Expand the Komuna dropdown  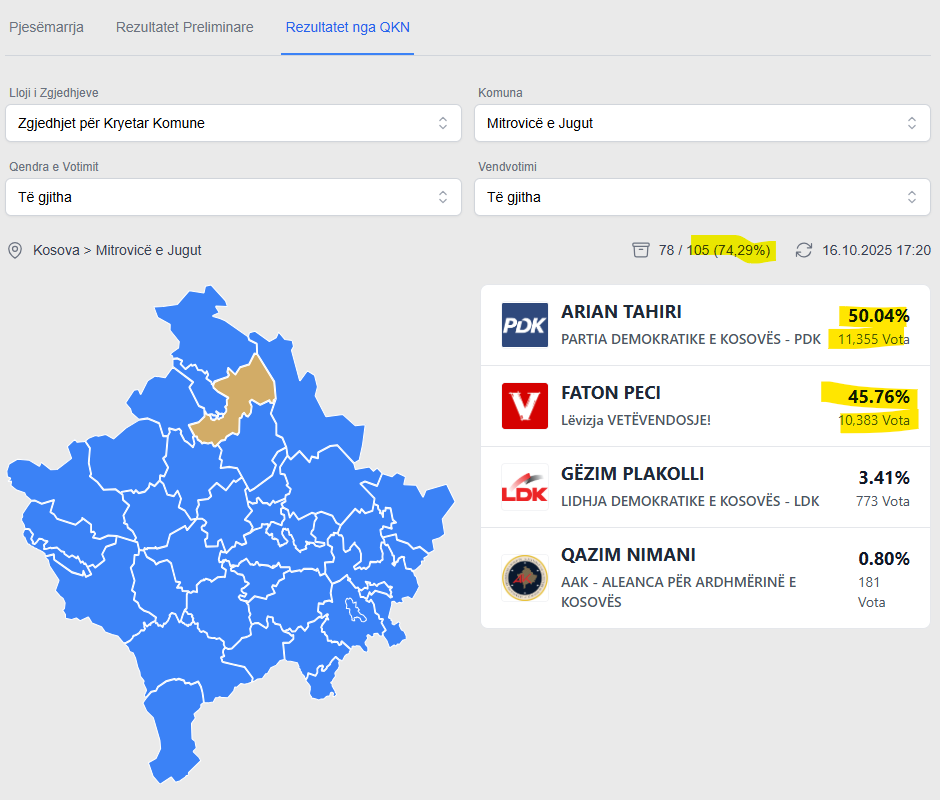(x=702, y=123)
